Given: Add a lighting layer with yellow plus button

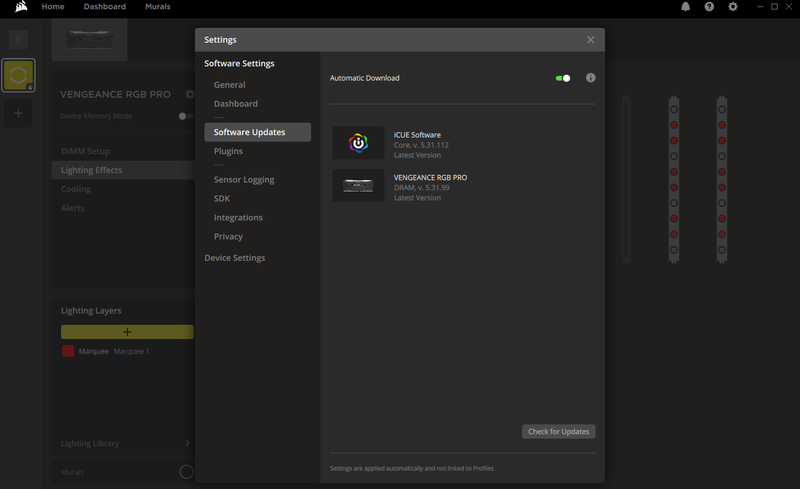Looking at the screenshot, I should 127,332.
